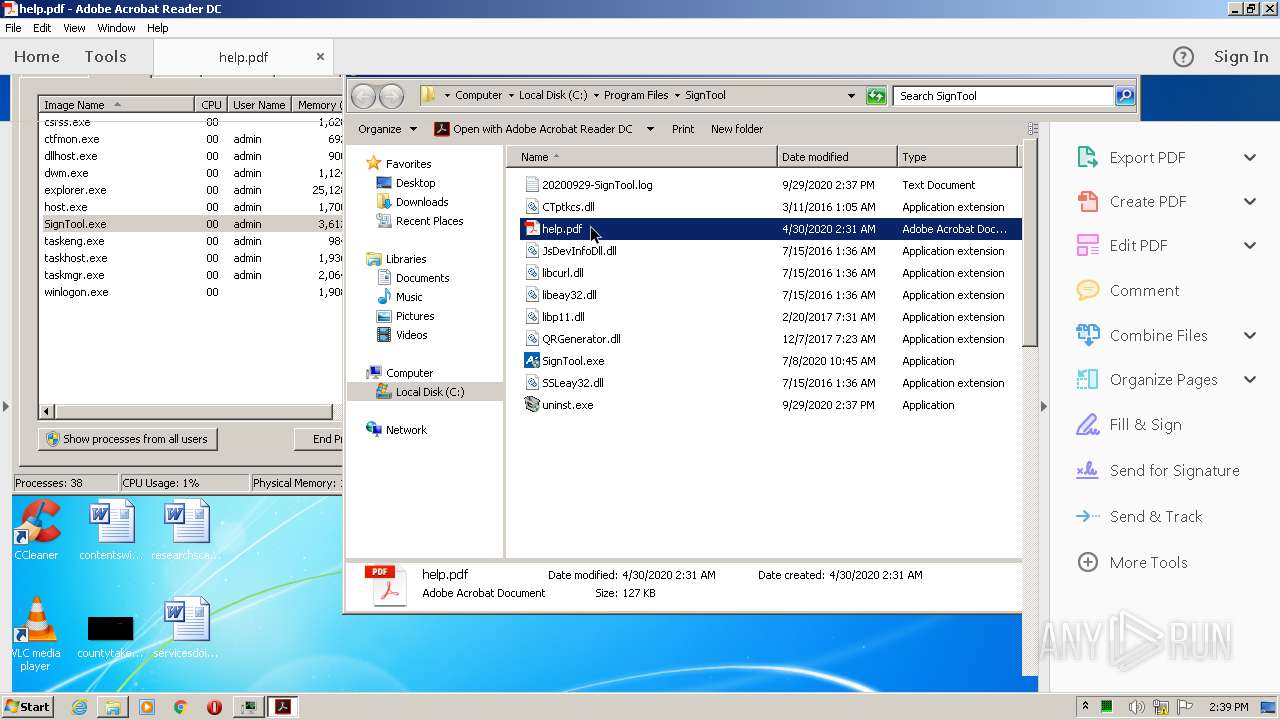
Task: Open the Organize dropdown in Explorer
Action: pyautogui.click(x=387, y=129)
